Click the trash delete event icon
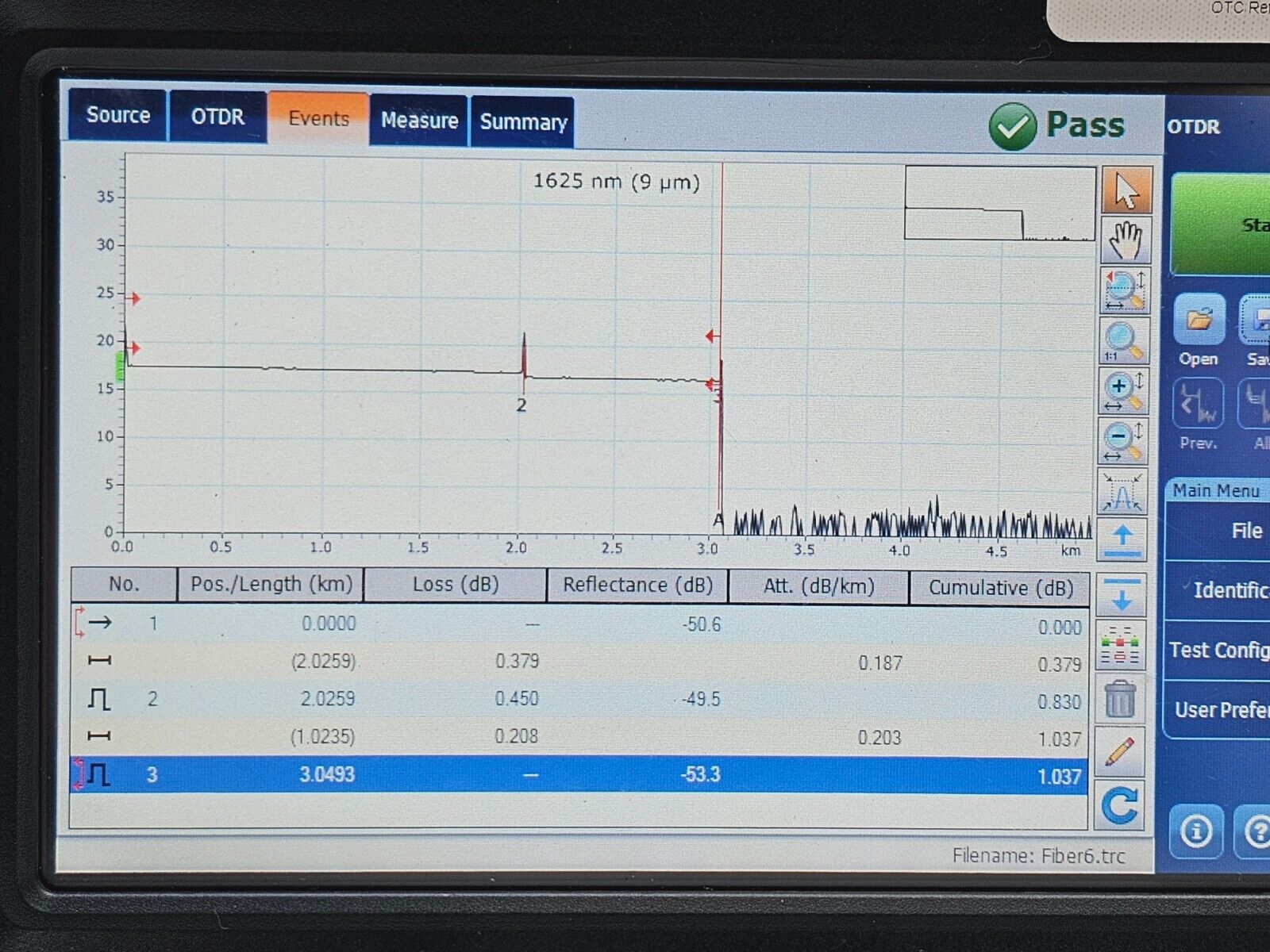The image size is (1270, 952). tap(1119, 699)
